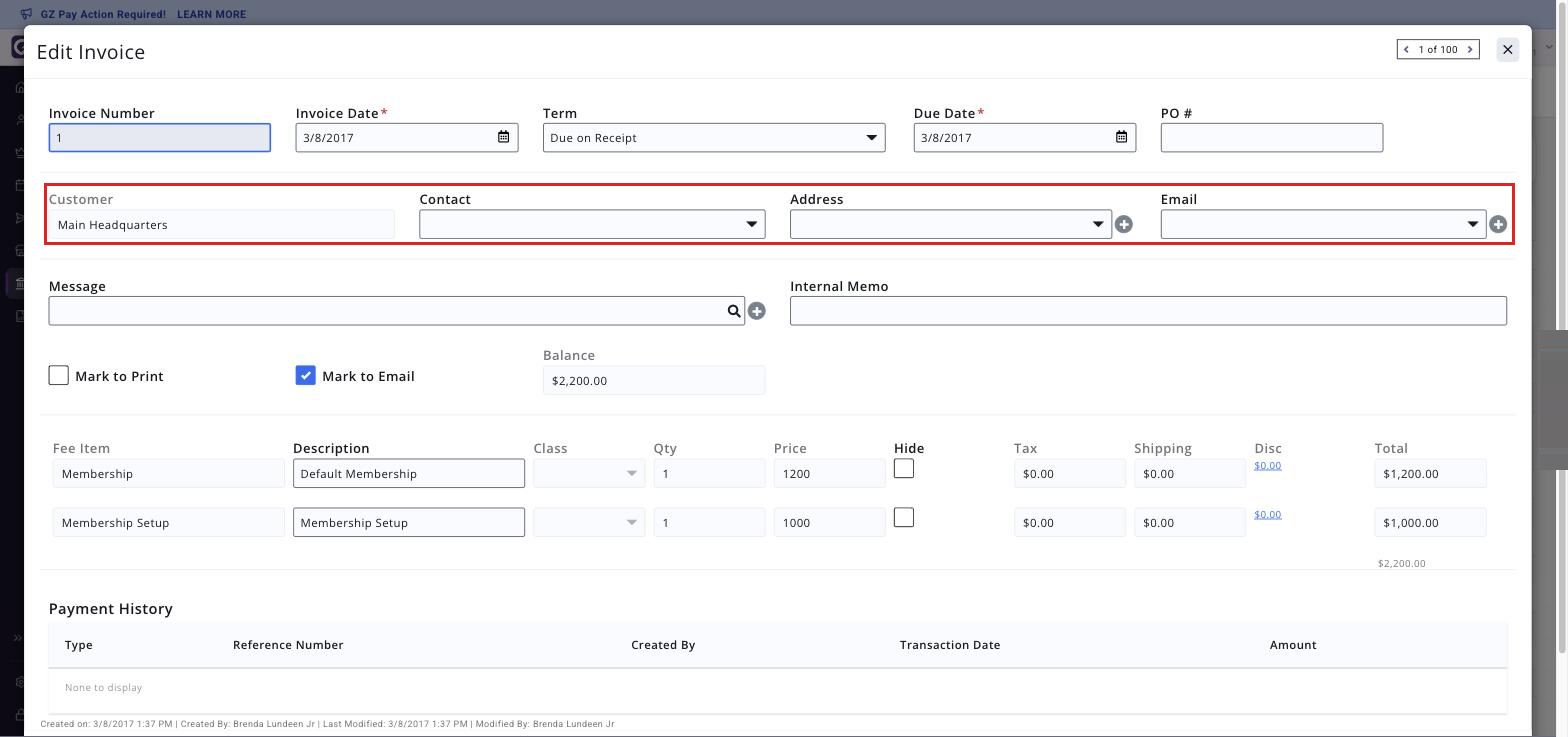Open the Invoice Date calendar picker
The image size is (1568, 737).
pyautogui.click(x=504, y=137)
